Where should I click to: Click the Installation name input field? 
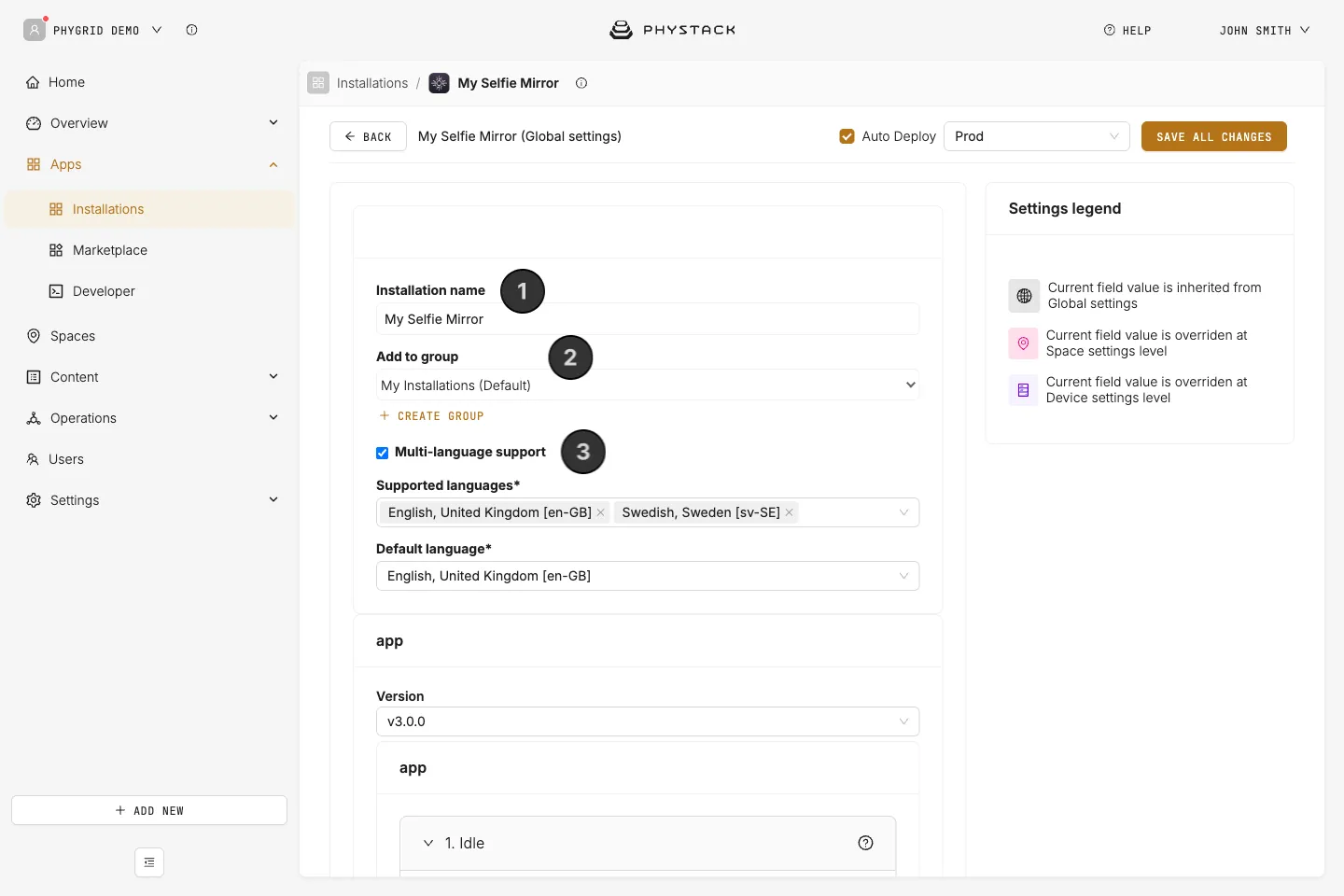(648, 319)
